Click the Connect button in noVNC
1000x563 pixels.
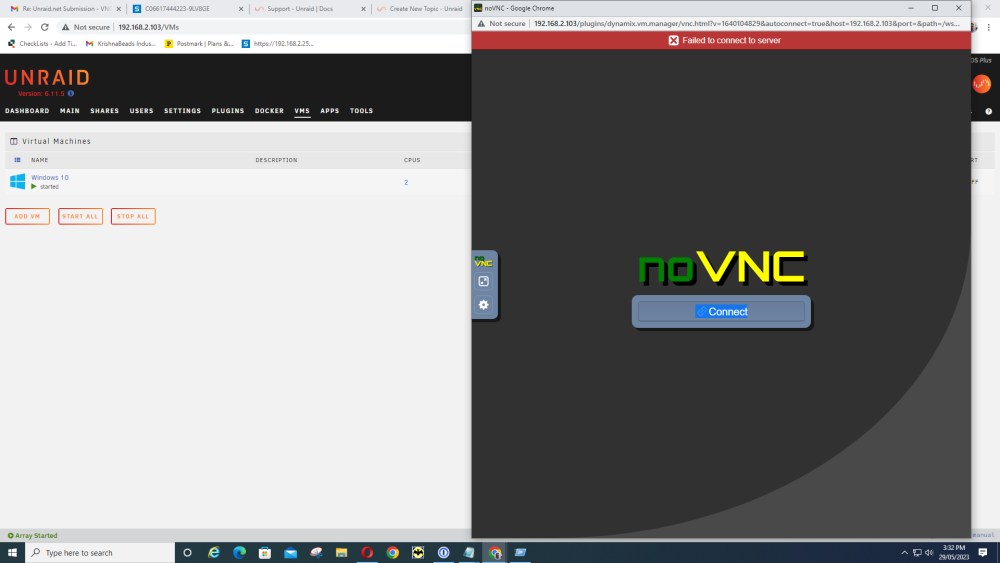721,312
